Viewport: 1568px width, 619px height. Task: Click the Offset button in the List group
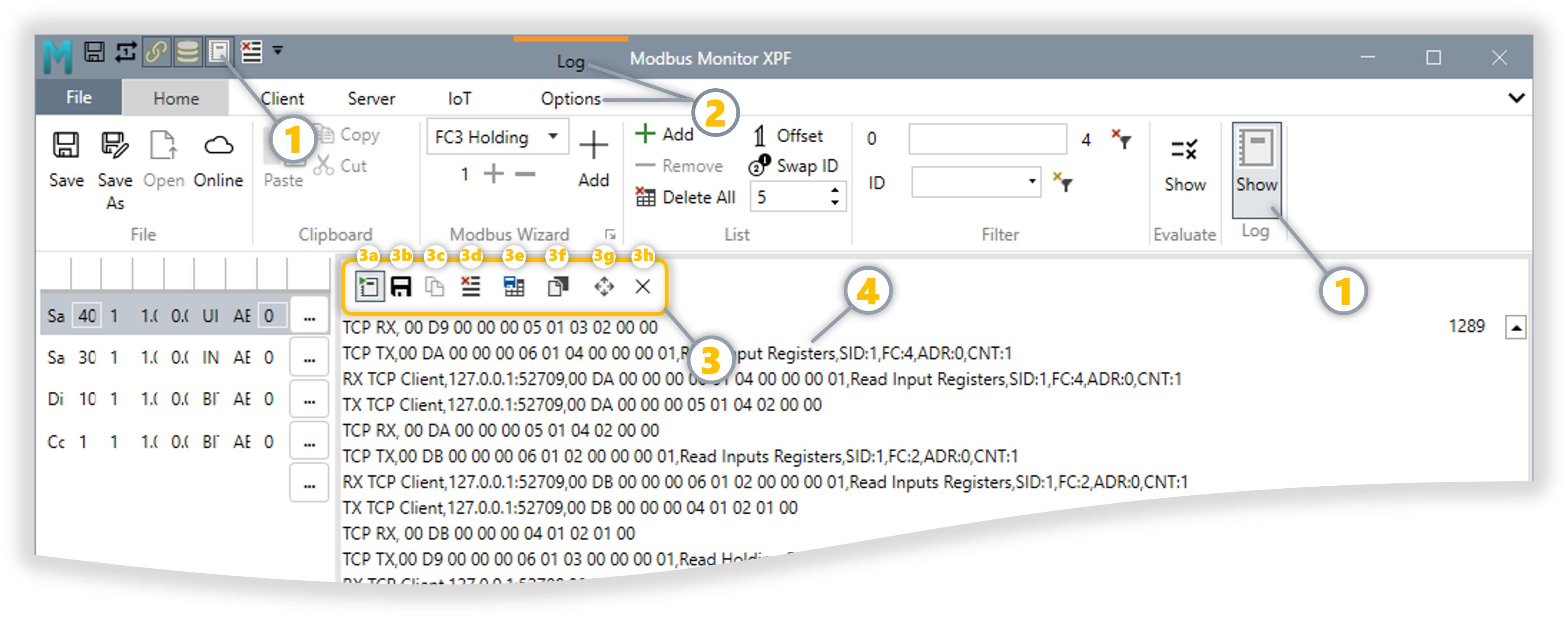point(788,136)
